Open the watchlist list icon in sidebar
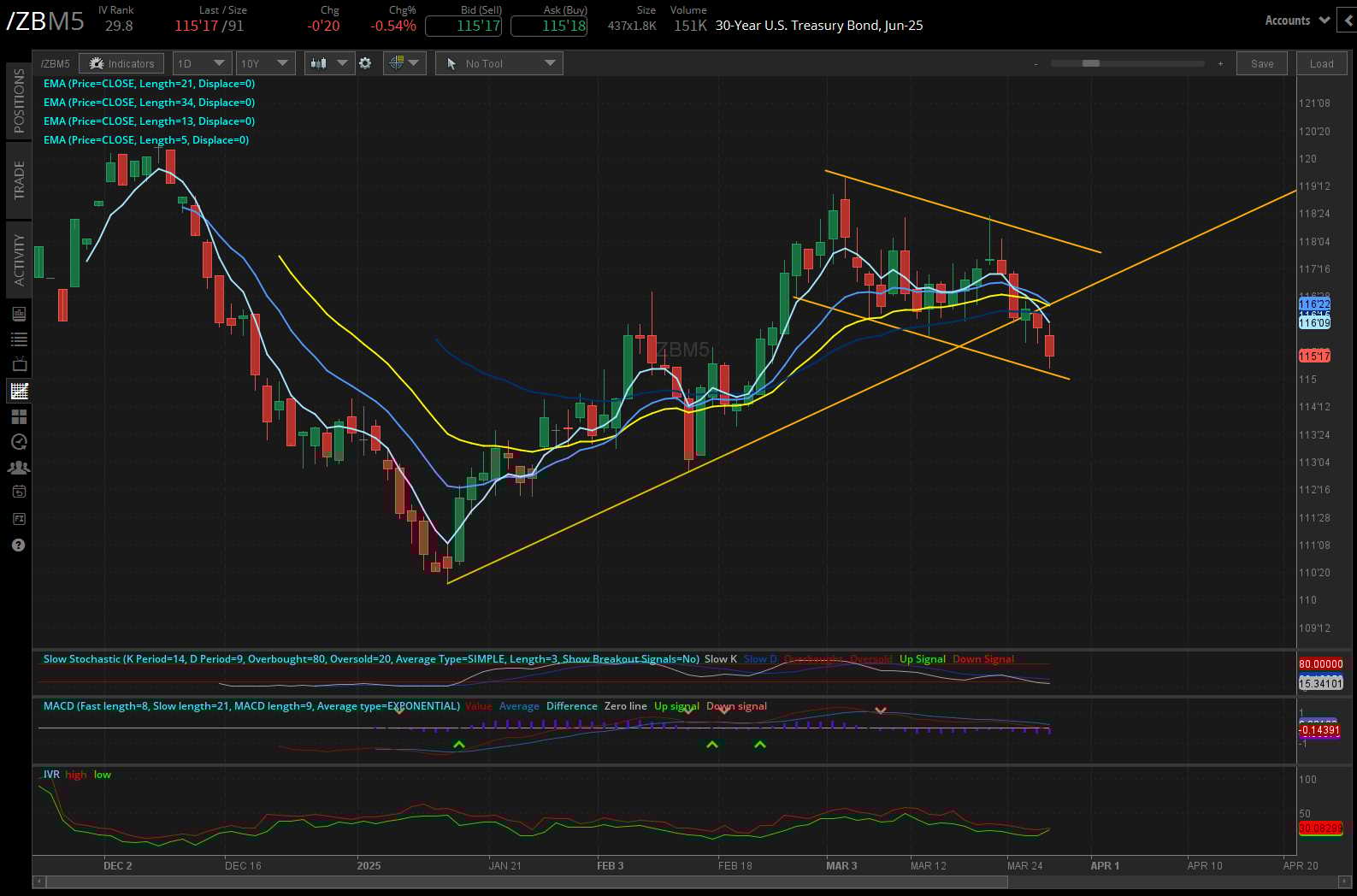The image size is (1357, 896). tap(18, 339)
